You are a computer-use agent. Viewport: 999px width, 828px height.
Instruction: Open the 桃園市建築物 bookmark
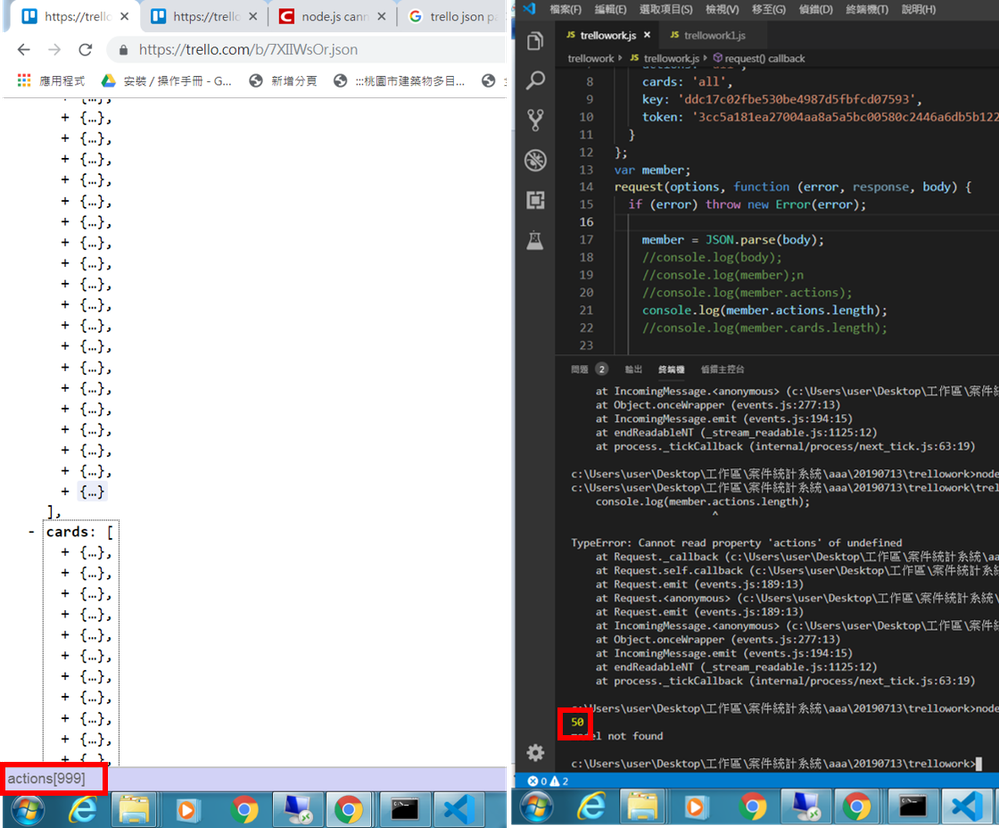pyautogui.click(x=399, y=81)
